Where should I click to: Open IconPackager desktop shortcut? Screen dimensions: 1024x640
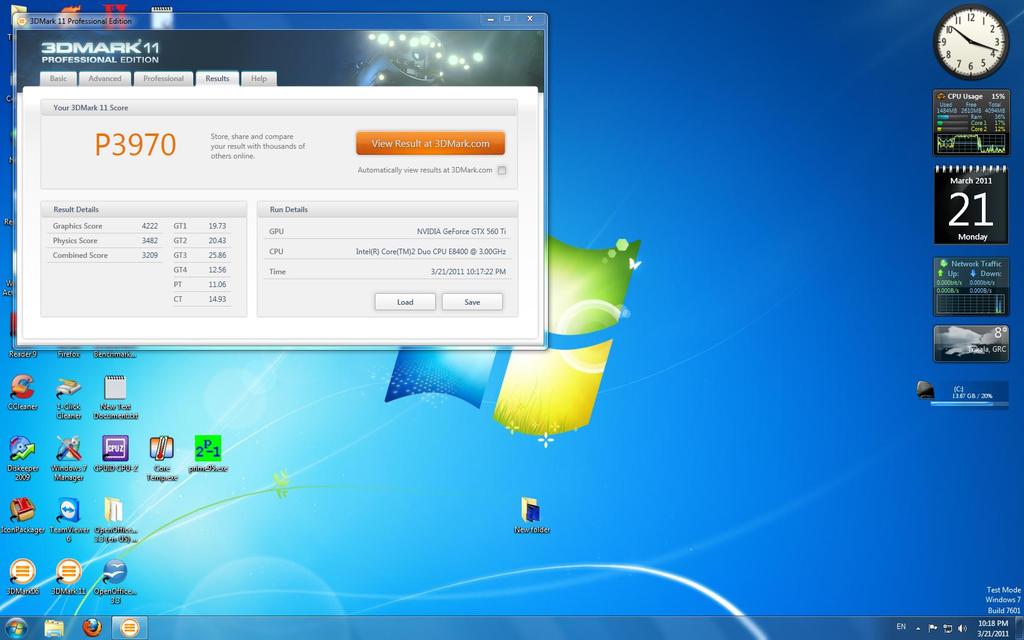[x=22, y=515]
